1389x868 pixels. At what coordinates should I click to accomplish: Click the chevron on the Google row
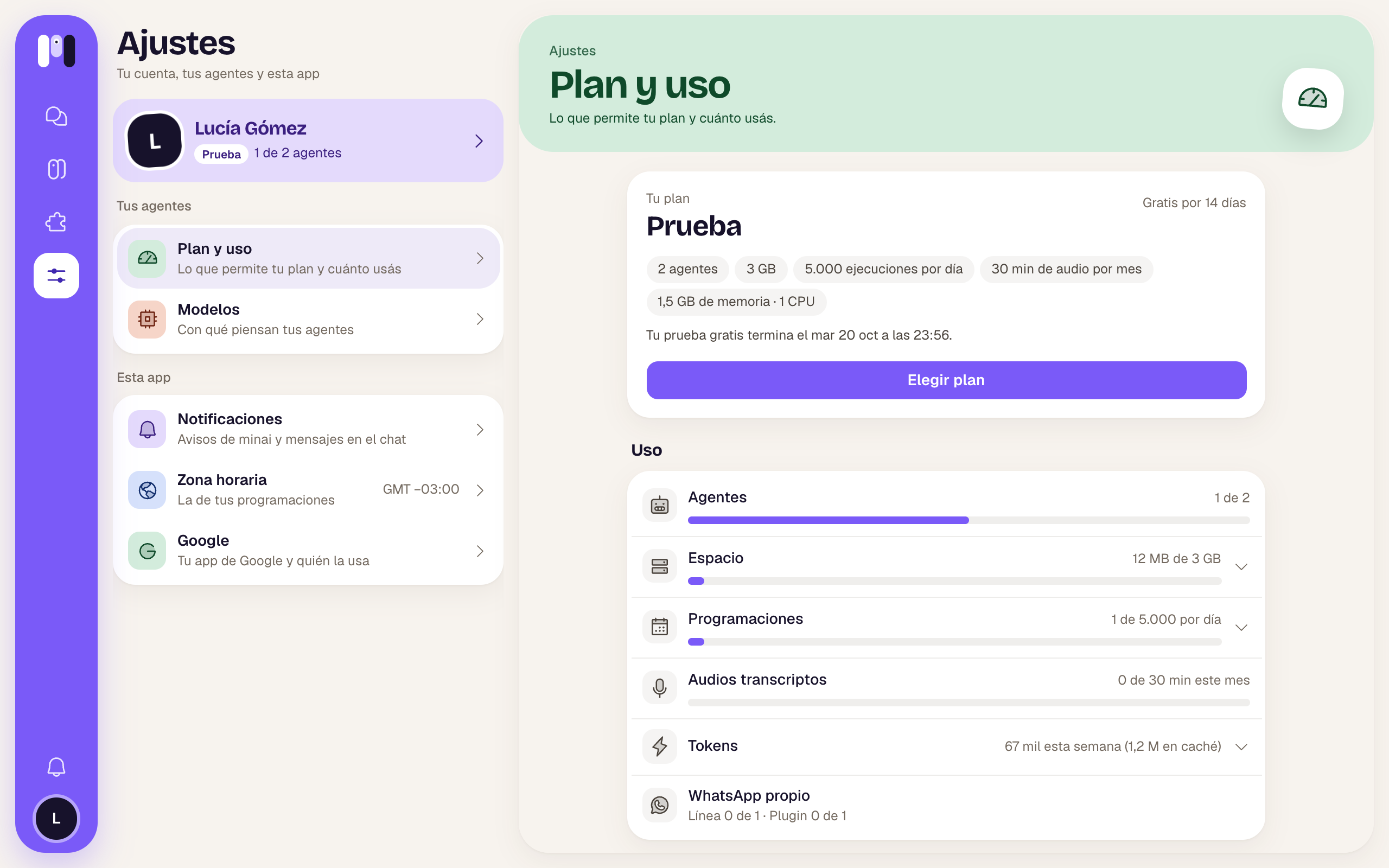[480, 551]
